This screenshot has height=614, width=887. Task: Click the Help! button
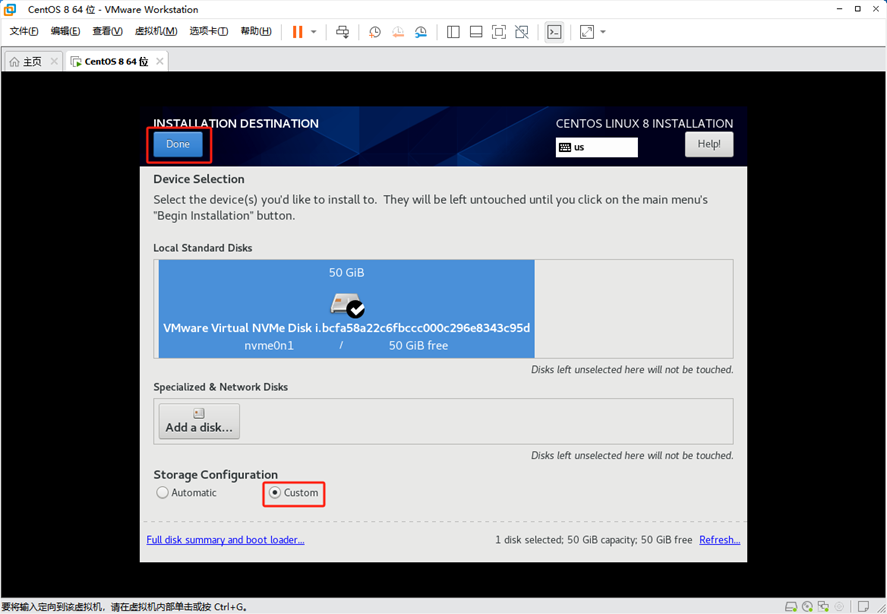tap(709, 144)
